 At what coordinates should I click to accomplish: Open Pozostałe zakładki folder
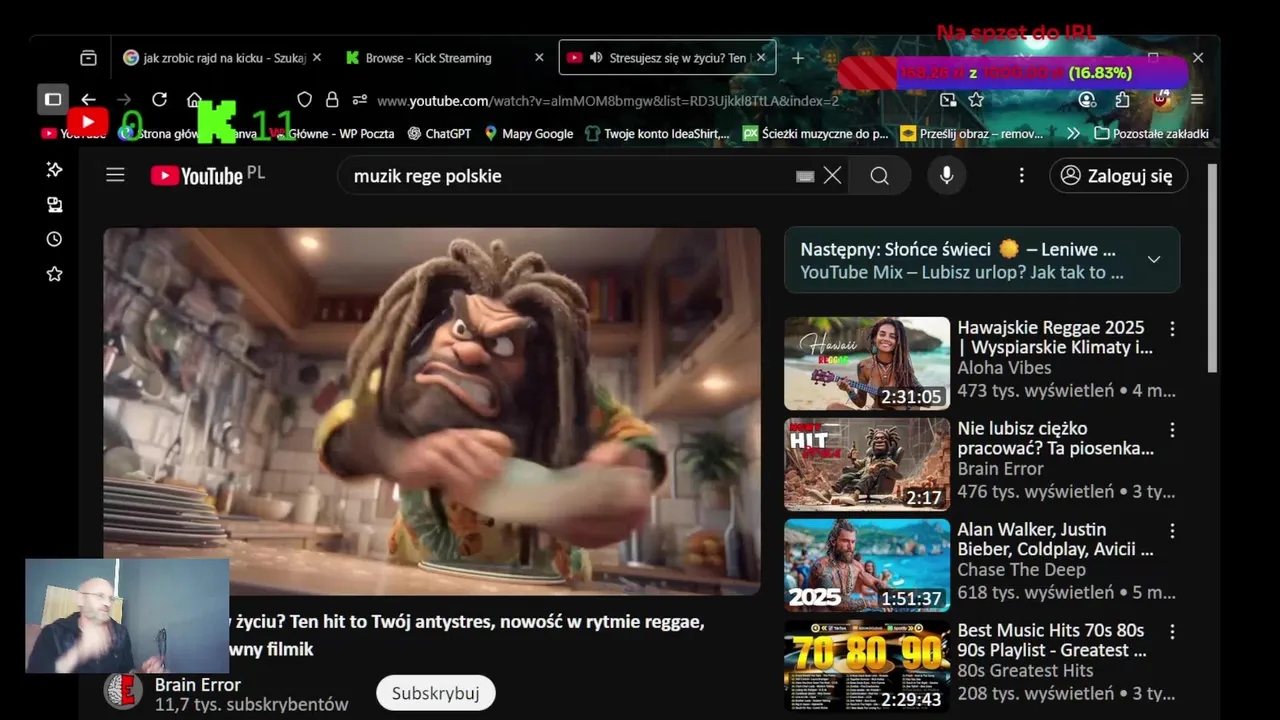click(1151, 133)
